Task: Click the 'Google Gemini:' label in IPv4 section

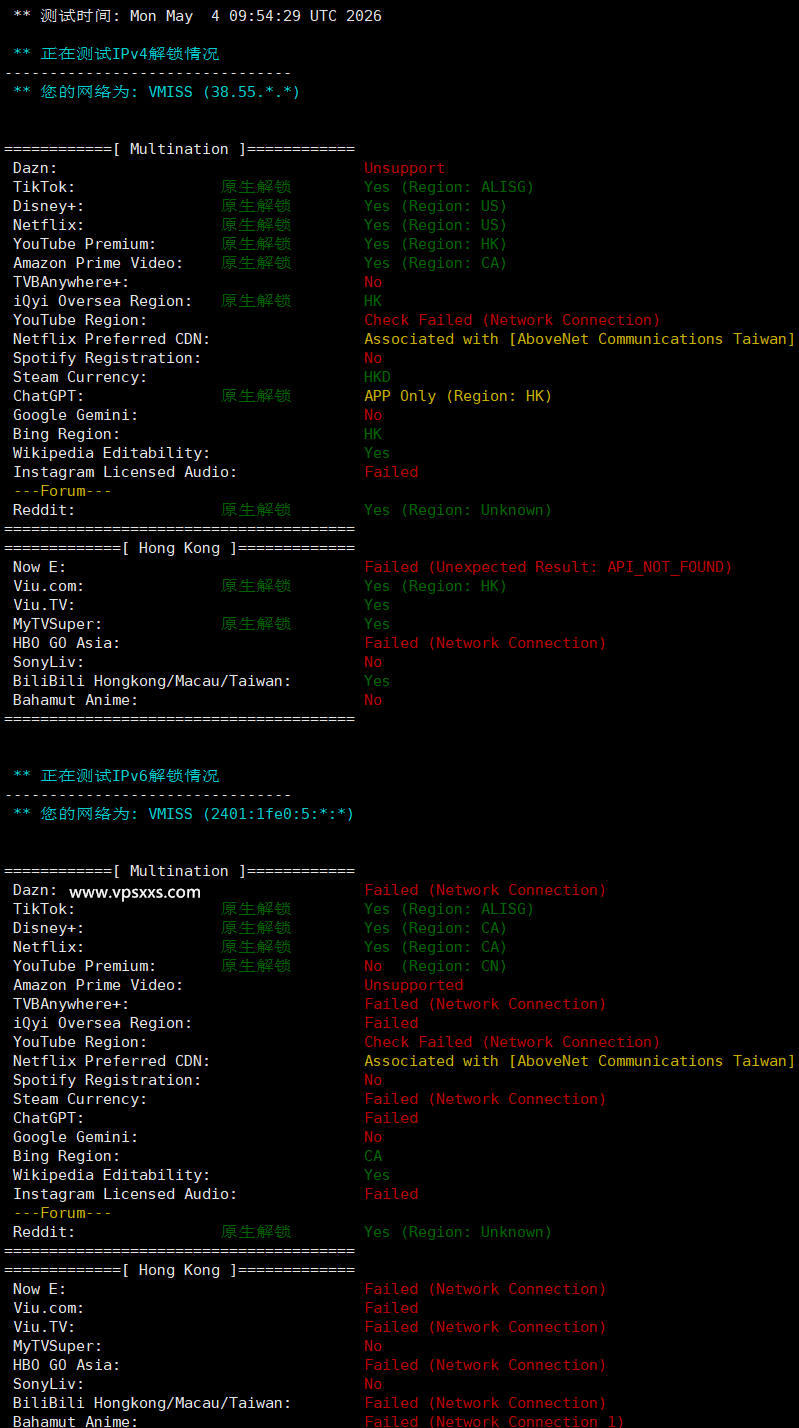Action: pos(76,415)
